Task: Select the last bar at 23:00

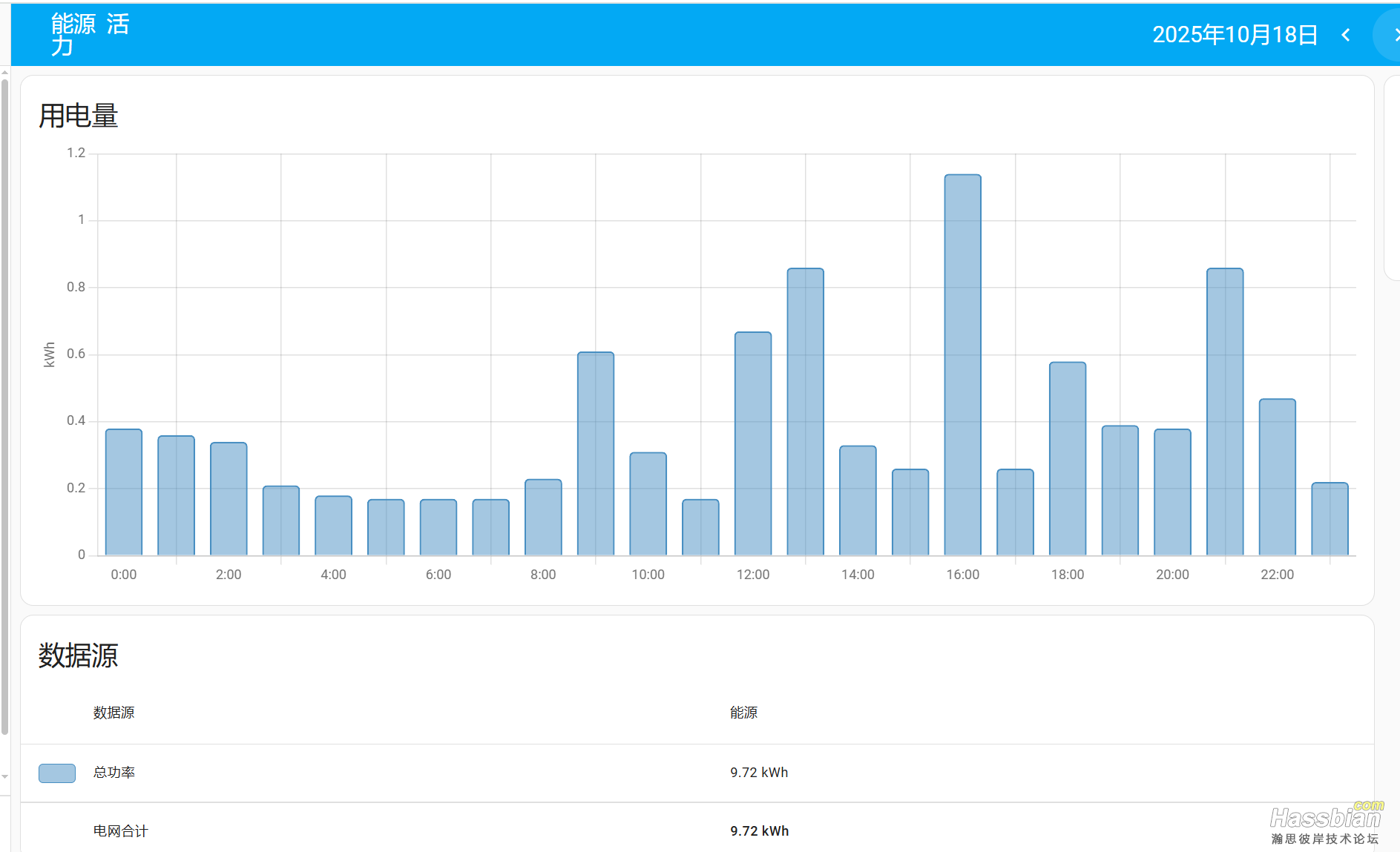Action: [x=1330, y=518]
